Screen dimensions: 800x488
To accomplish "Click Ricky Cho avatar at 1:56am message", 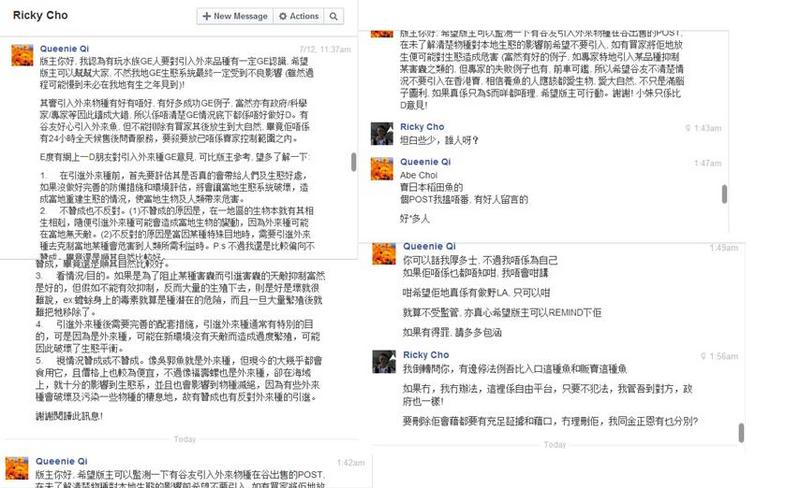I will (x=384, y=362).
